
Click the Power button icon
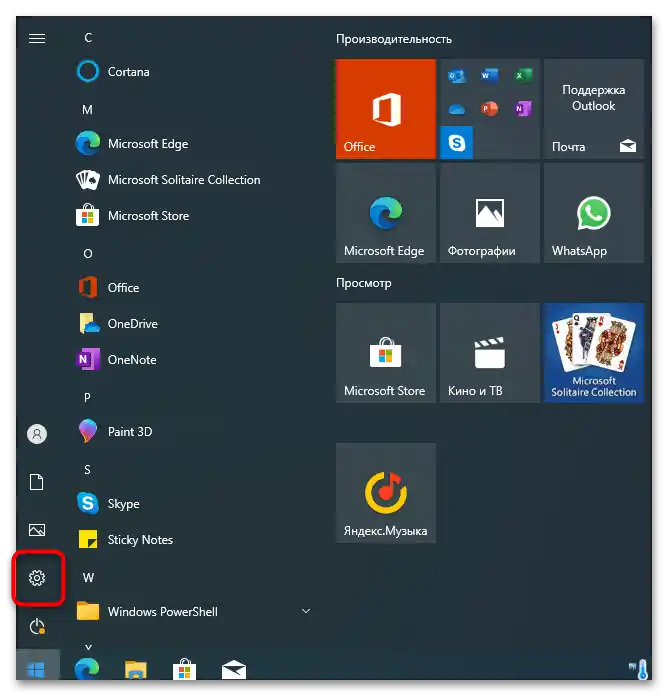pyautogui.click(x=37, y=626)
